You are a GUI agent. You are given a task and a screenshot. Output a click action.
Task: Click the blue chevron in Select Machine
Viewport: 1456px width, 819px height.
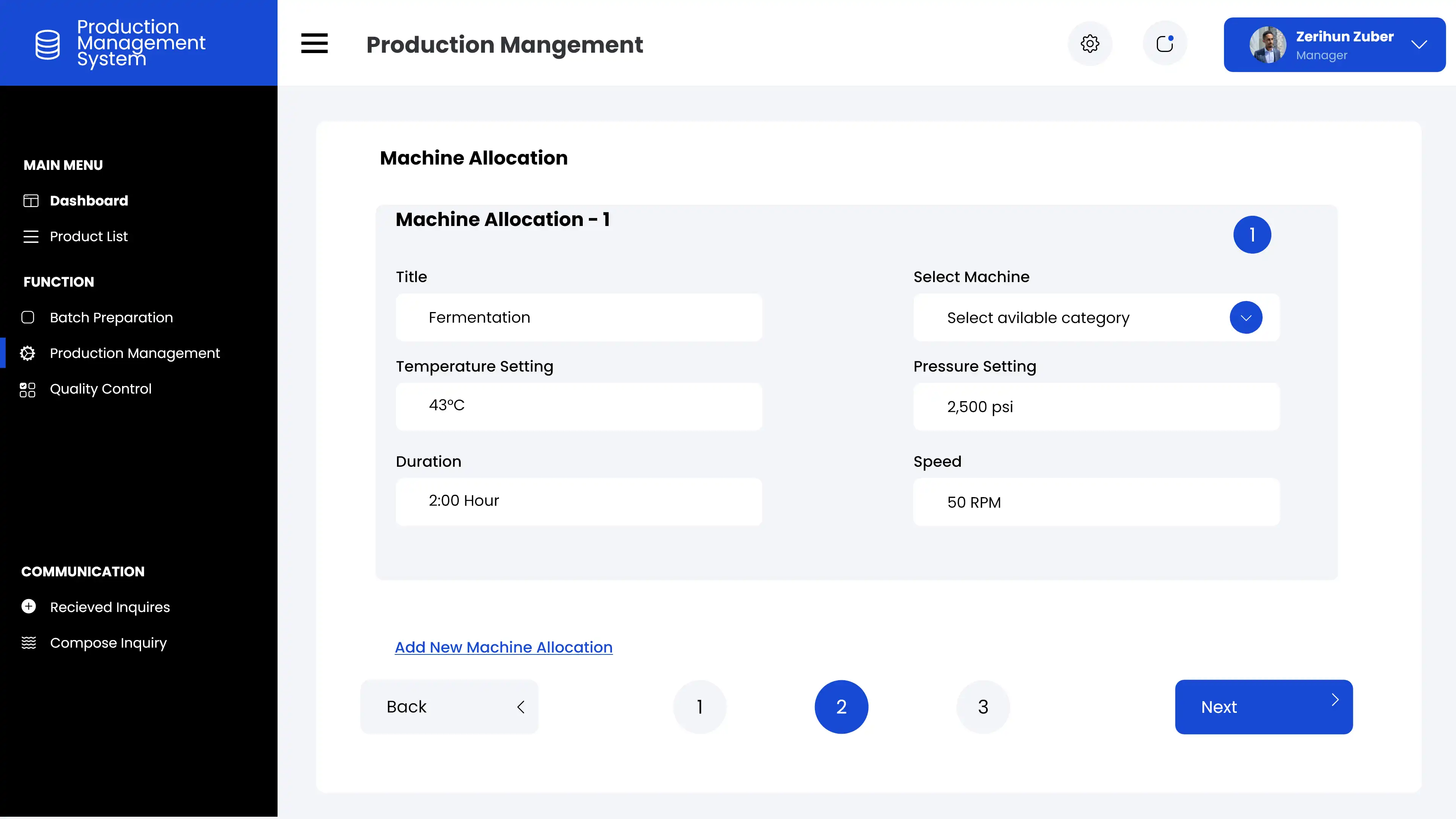[x=1246, y=318]
